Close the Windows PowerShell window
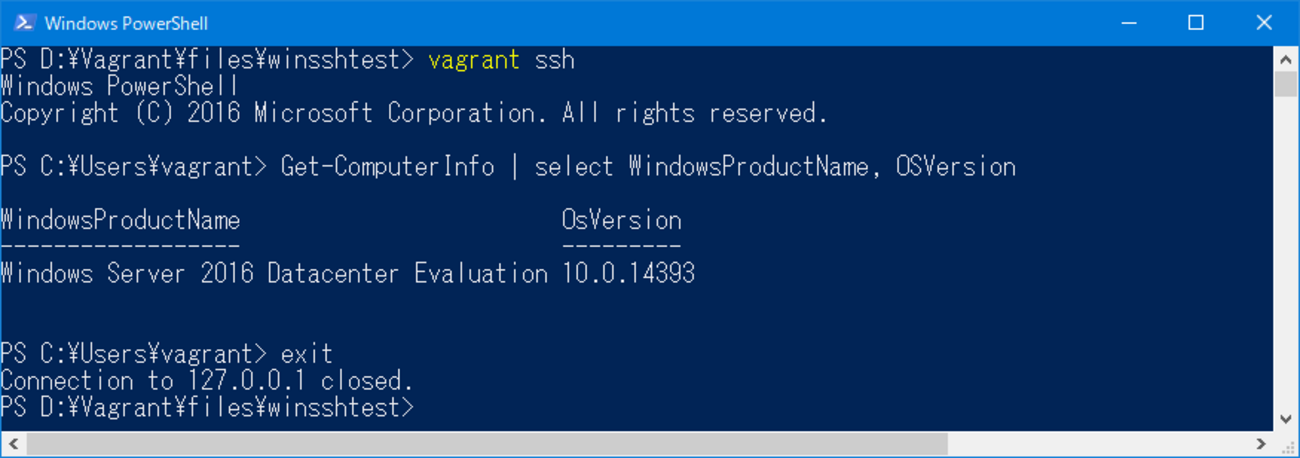Screen dimensions: 1300x458 [x=1261, y=23]
